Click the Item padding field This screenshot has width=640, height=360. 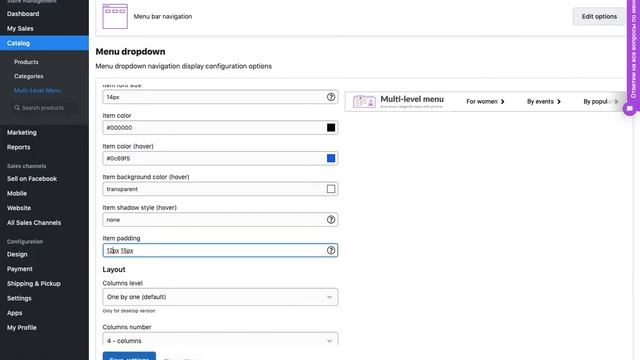pyautogui.click(x=220, y=250)
